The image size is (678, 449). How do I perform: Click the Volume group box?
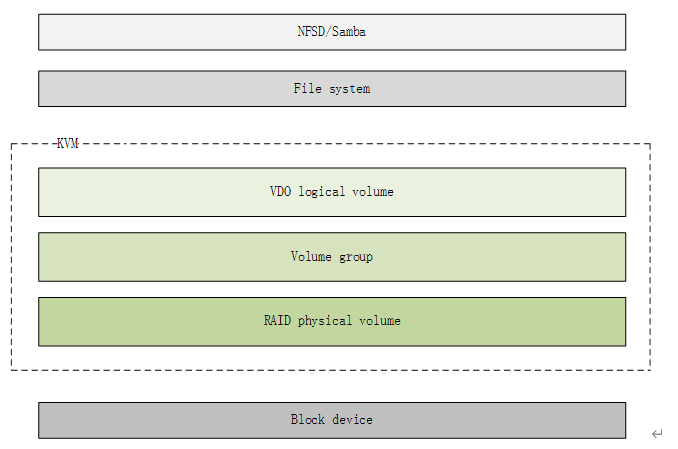332,257
